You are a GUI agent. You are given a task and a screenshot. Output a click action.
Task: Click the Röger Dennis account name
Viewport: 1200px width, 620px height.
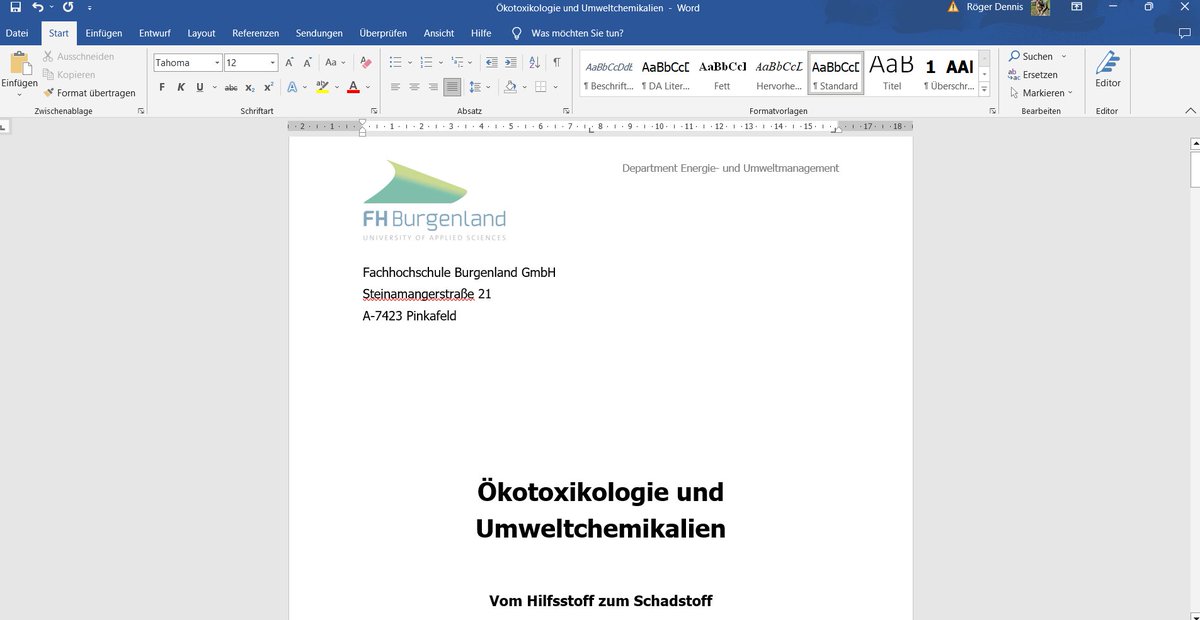pos(994,8)
